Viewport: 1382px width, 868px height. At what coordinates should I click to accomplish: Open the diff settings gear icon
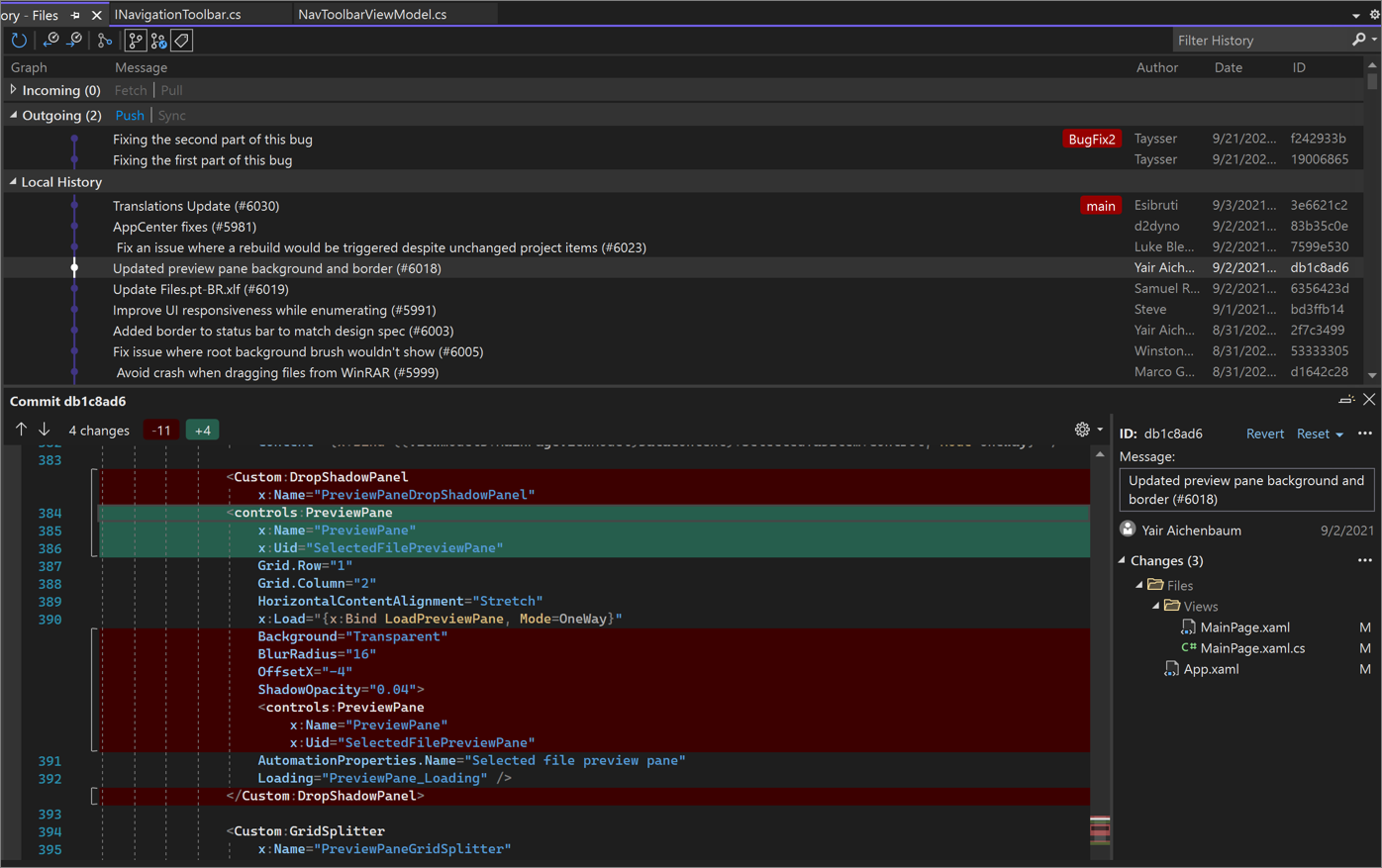1082,429
